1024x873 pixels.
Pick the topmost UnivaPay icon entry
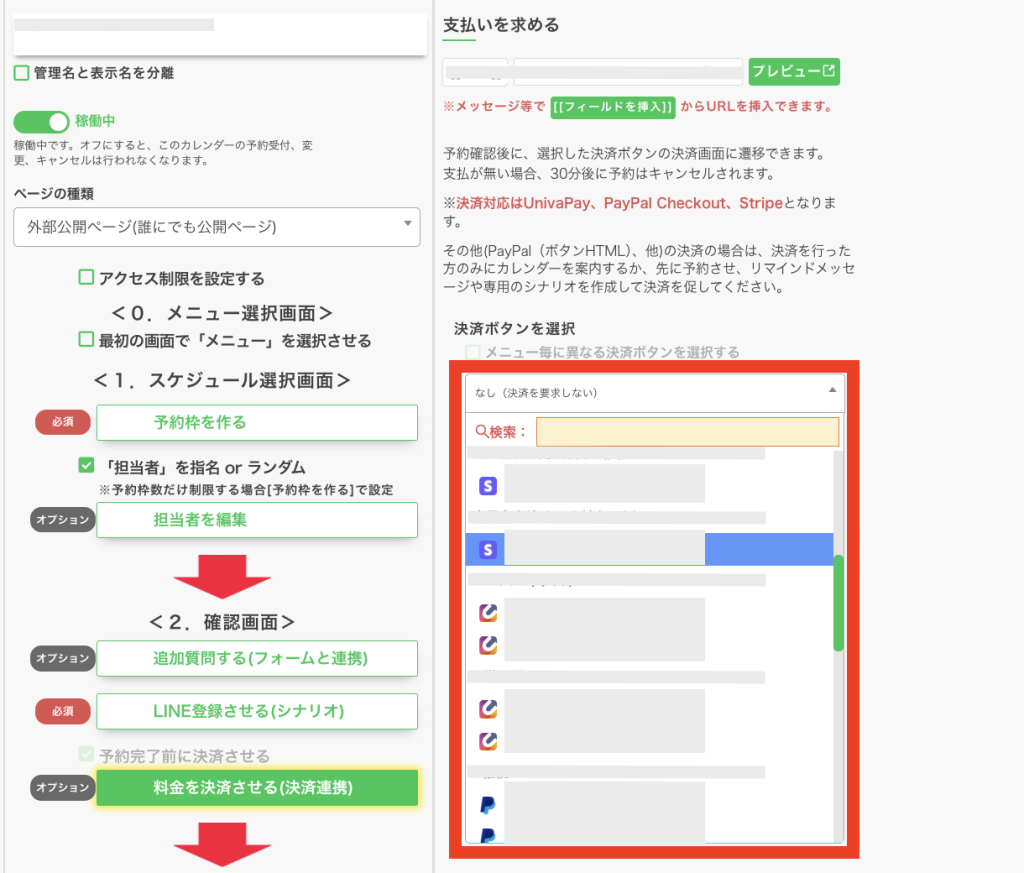click(x=488, y=612)
